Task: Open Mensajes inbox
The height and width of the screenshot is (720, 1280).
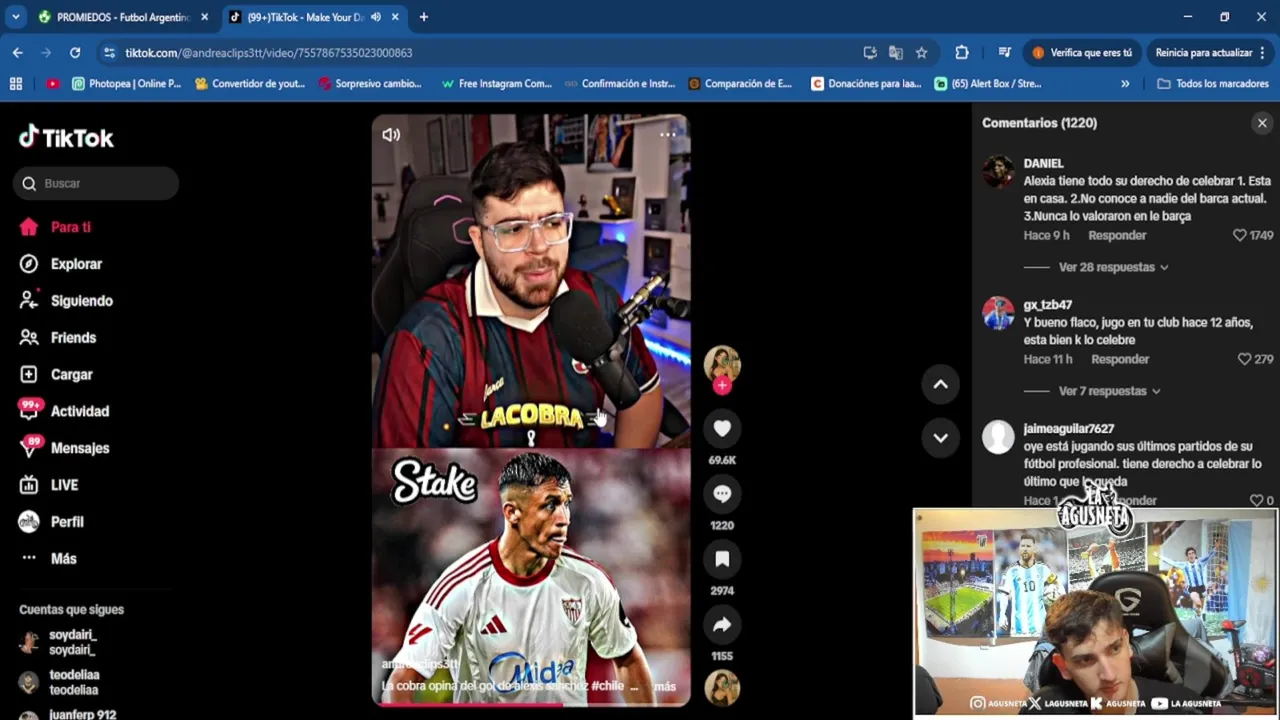Action: coord(65,448)
